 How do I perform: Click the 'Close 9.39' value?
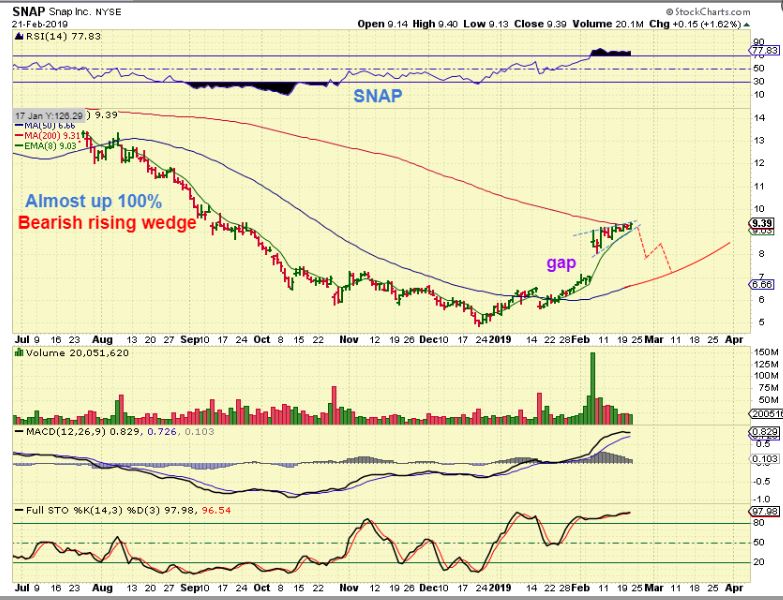[541, 24]
